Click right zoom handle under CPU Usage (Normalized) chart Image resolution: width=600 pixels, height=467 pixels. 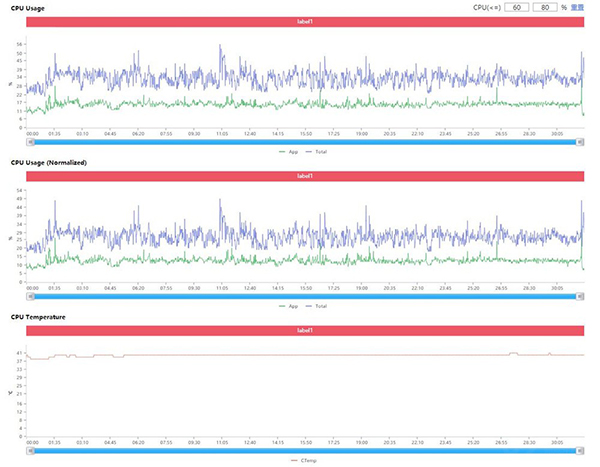pos(581,296)
